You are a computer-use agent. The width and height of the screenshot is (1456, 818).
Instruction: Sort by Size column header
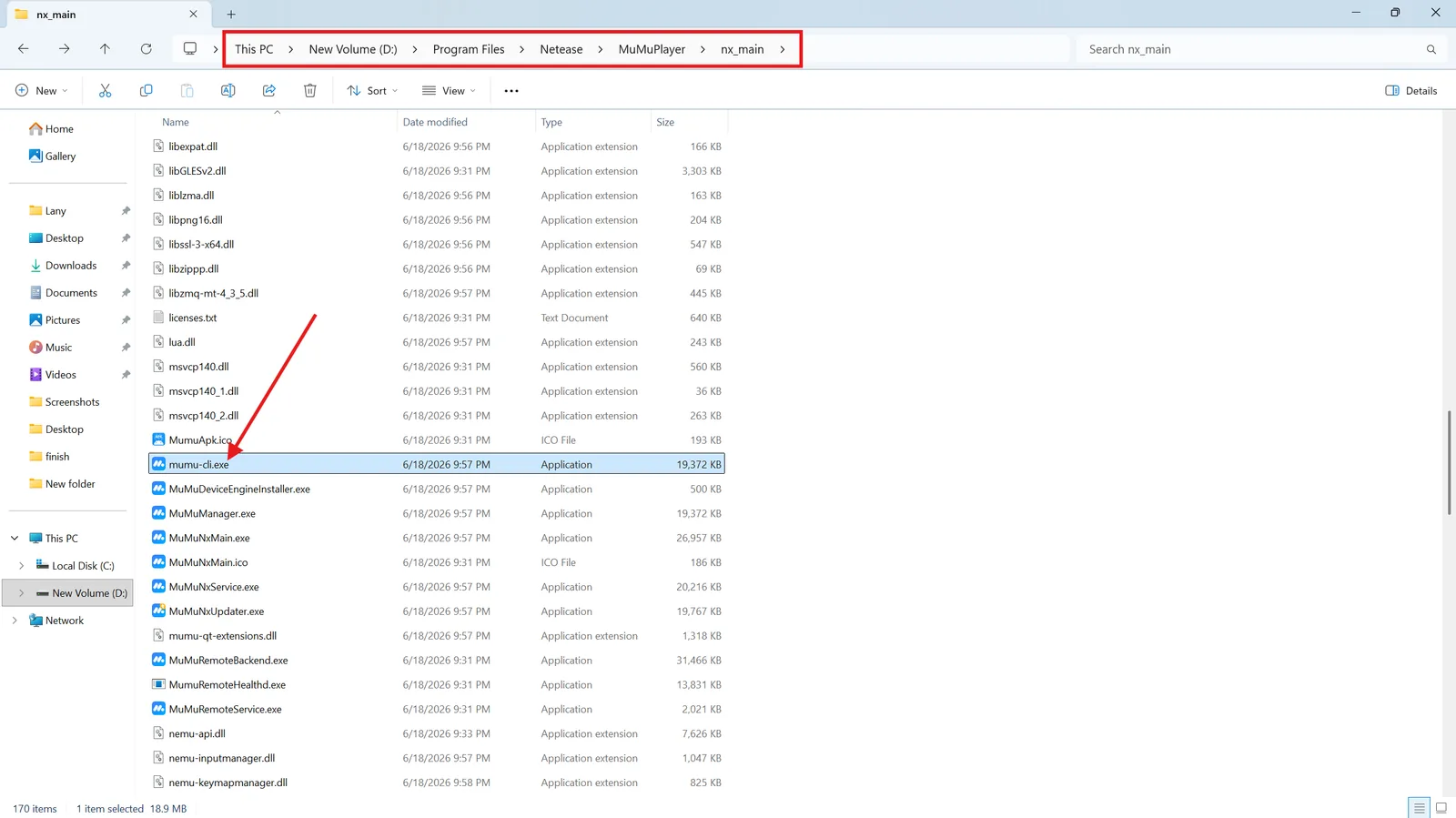coord(665,122)
